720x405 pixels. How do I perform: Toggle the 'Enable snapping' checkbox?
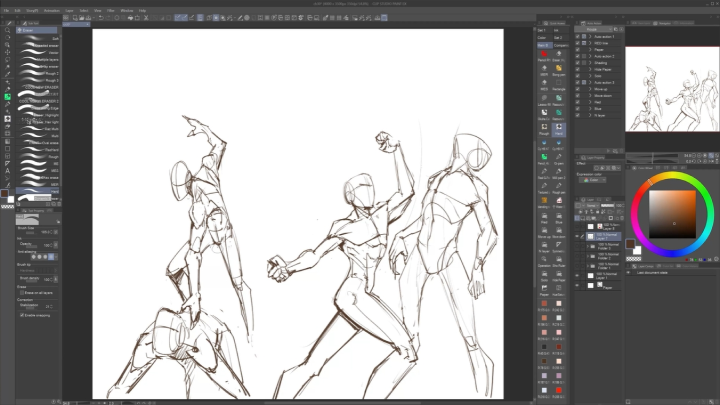coord(22,315)
